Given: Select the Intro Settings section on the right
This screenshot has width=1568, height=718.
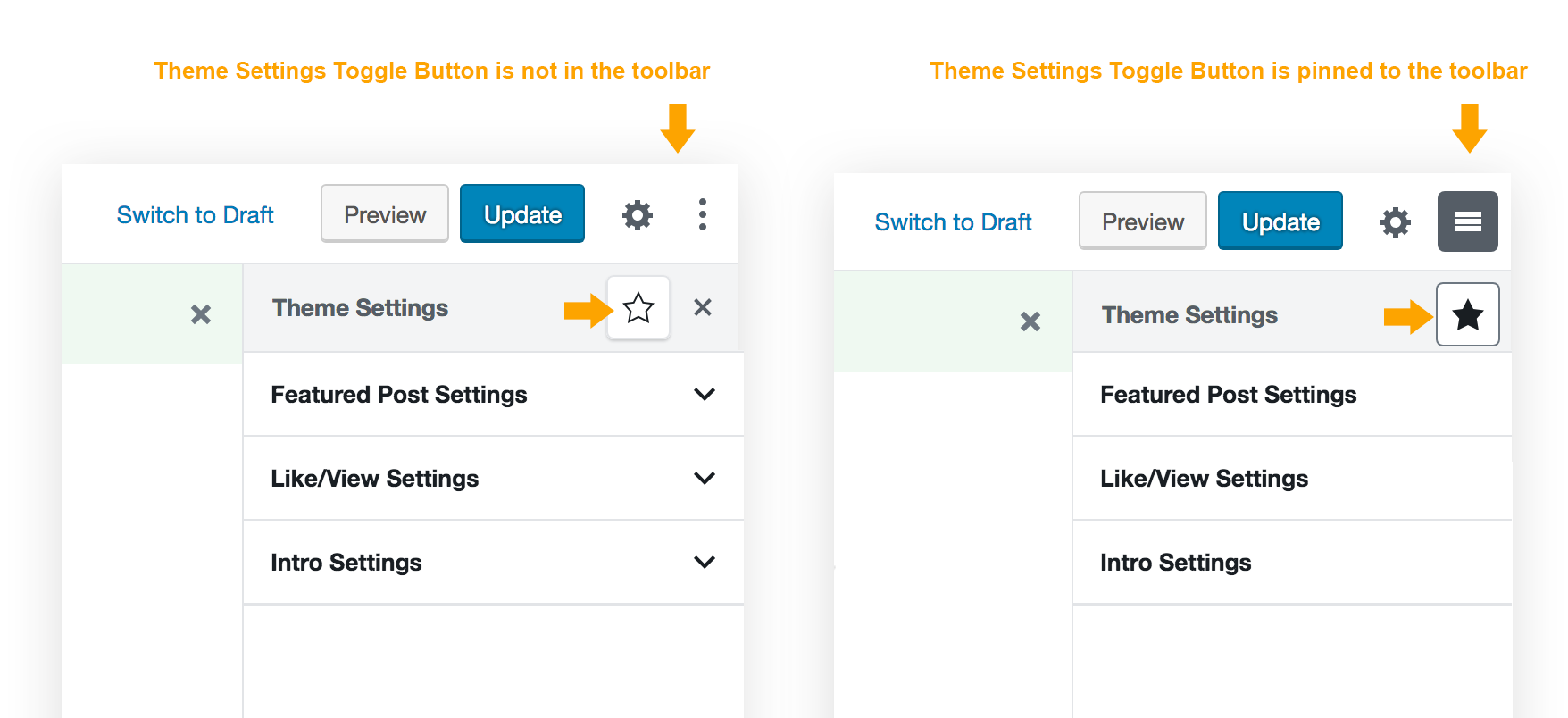Looking at the screenshot, I should tap(1176, 562).
